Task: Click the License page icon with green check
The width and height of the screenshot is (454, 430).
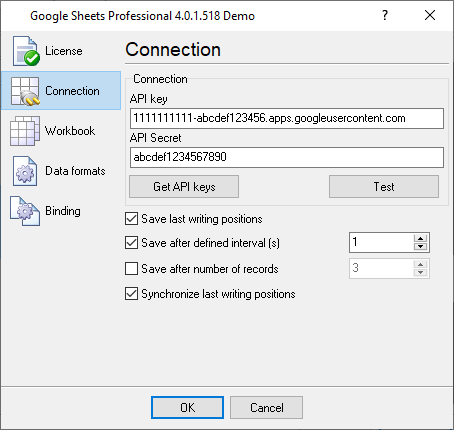Action: 26,51
